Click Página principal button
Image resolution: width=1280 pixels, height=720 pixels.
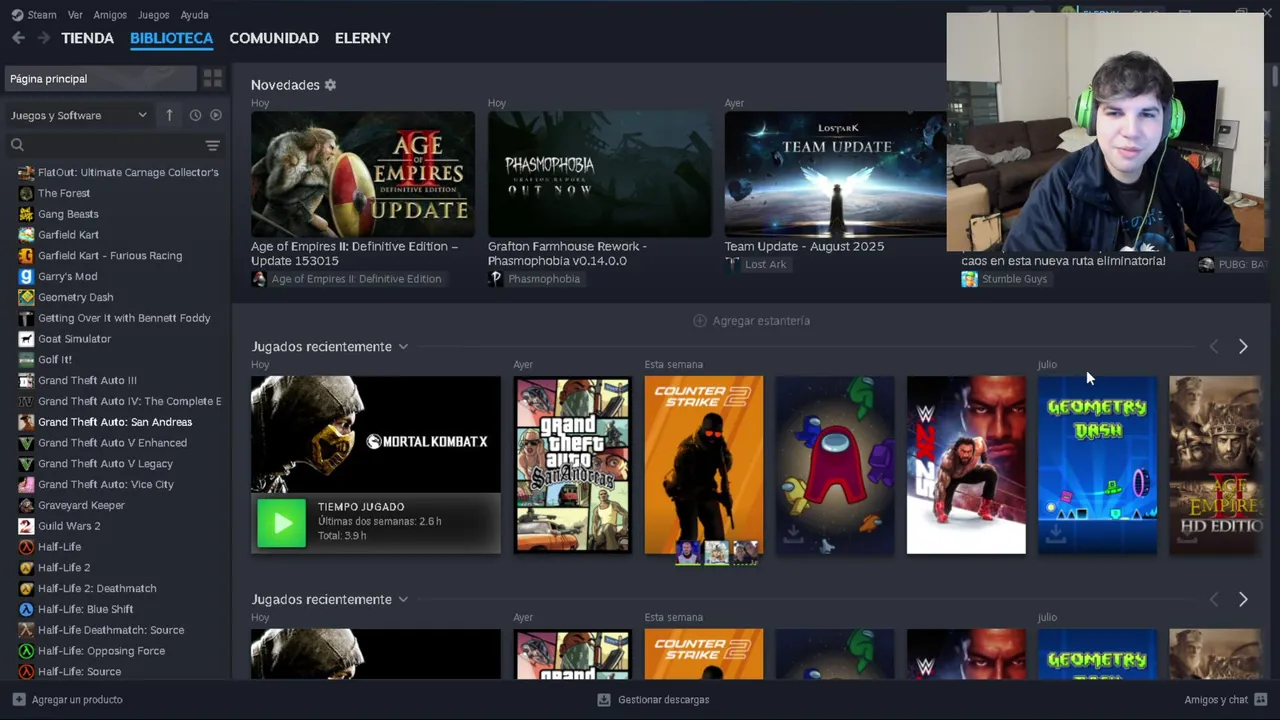pyautogui.click(x=101, y=78)
